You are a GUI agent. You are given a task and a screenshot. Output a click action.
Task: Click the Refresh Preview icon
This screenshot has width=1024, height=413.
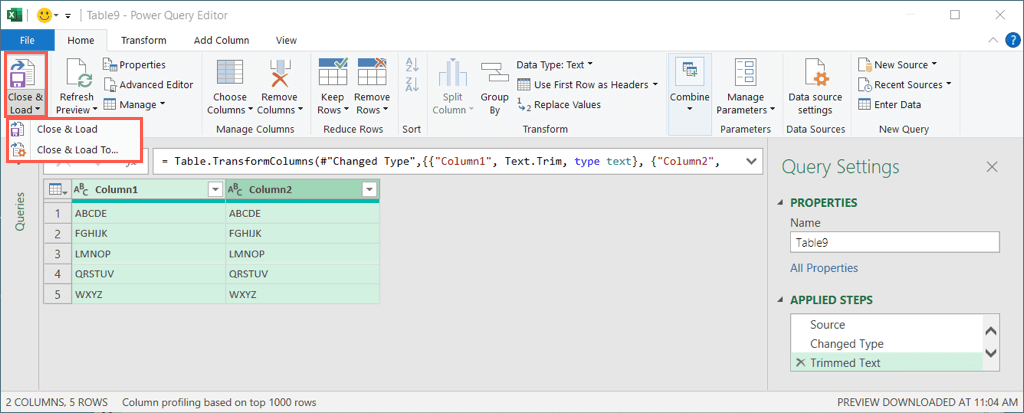pyautogui.click(x=75, y=75)
